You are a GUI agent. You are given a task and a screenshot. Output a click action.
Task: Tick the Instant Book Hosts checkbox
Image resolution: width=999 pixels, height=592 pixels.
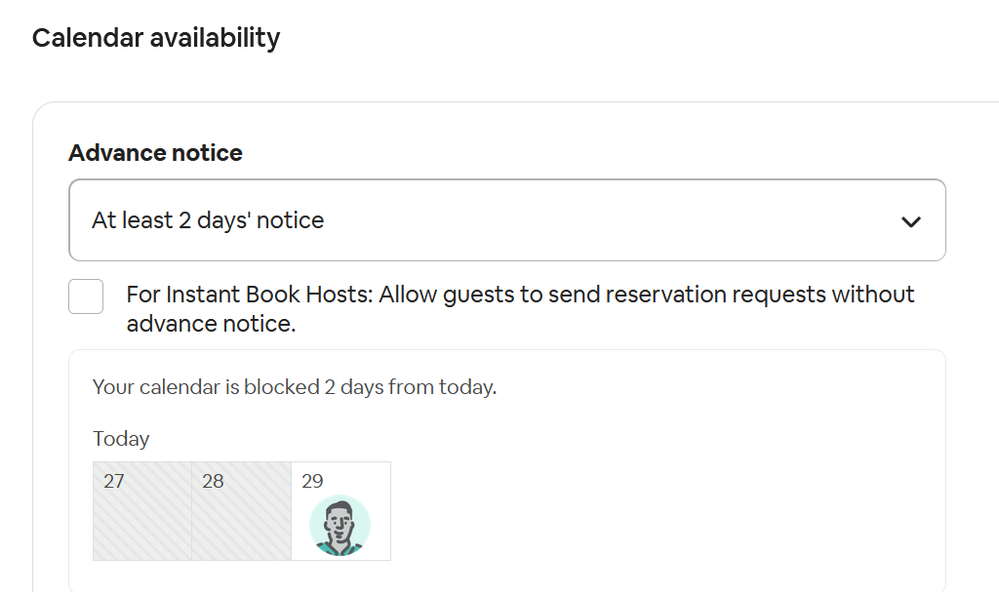click(x=86, y=296)
